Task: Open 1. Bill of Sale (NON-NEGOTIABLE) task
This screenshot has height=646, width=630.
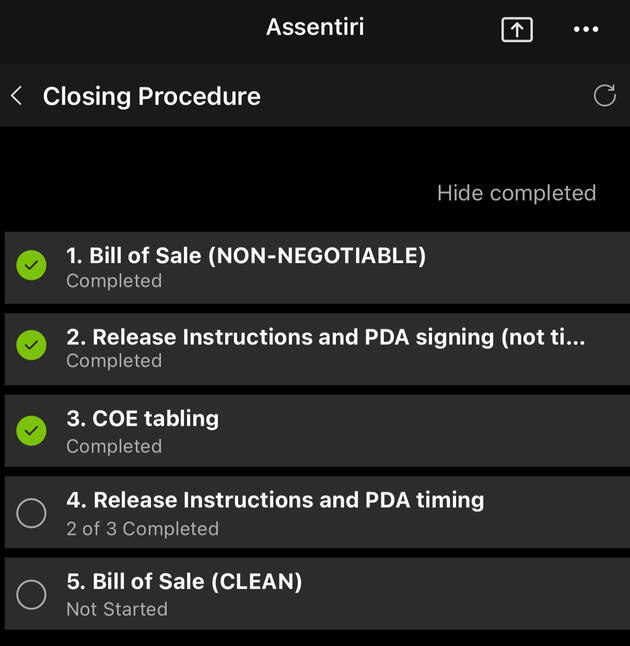Action: tap(246, 256)
